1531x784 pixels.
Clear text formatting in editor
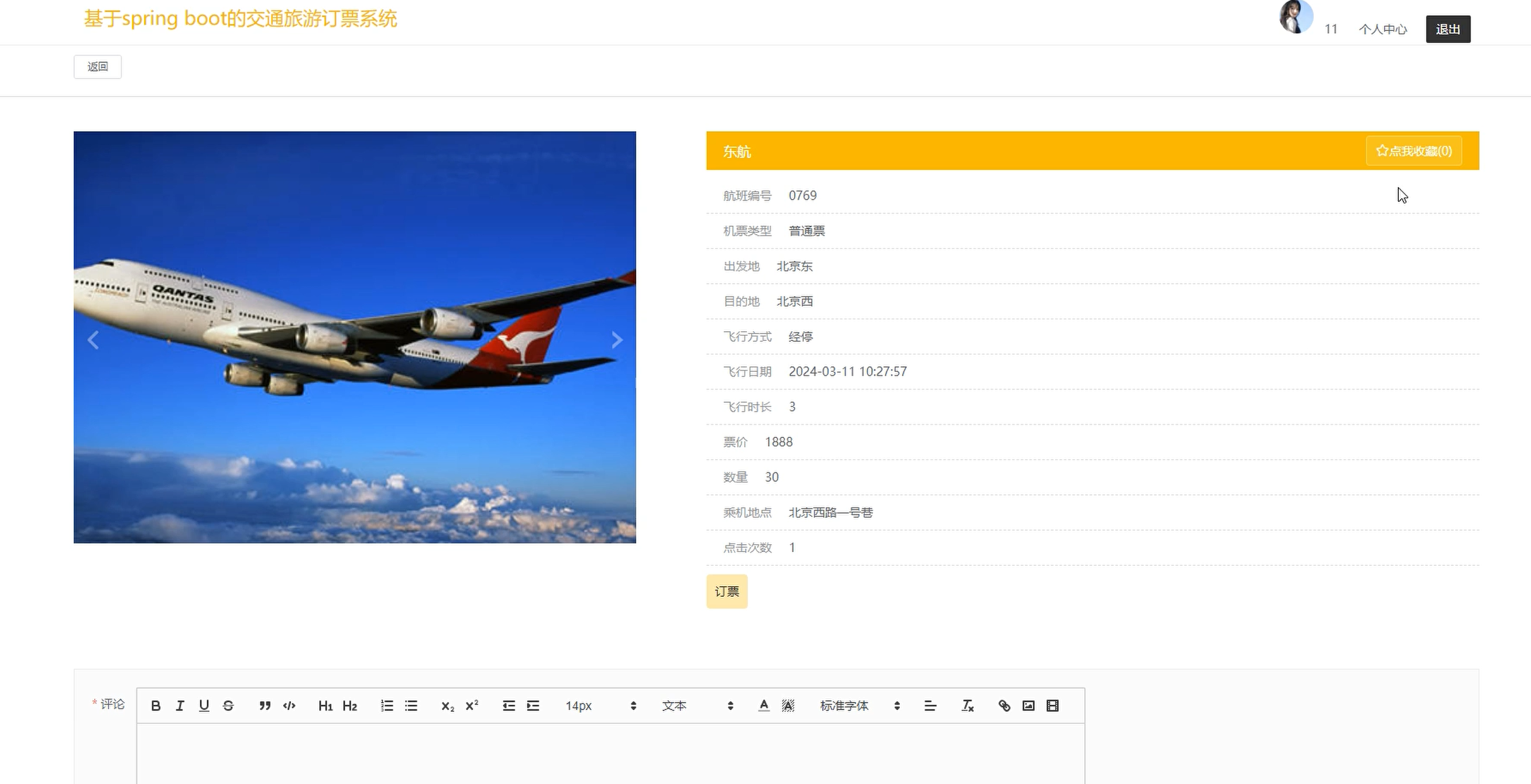coord(968,705)
